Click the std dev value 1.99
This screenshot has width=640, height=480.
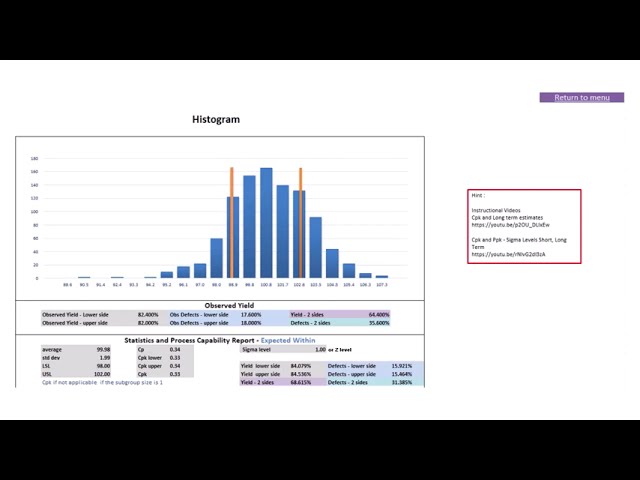tap(105, 358)
